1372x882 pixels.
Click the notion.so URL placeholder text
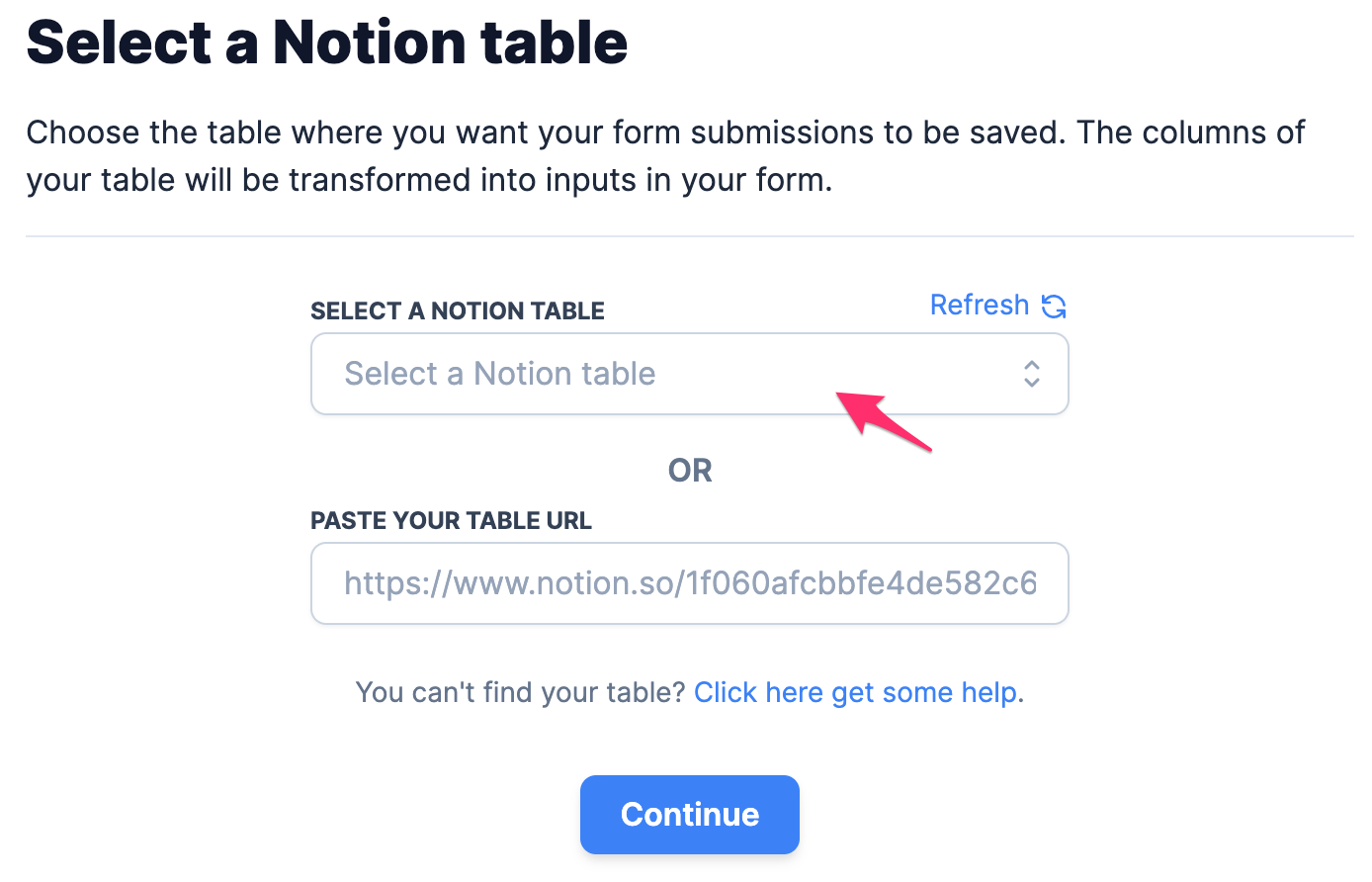coord(690,583)
